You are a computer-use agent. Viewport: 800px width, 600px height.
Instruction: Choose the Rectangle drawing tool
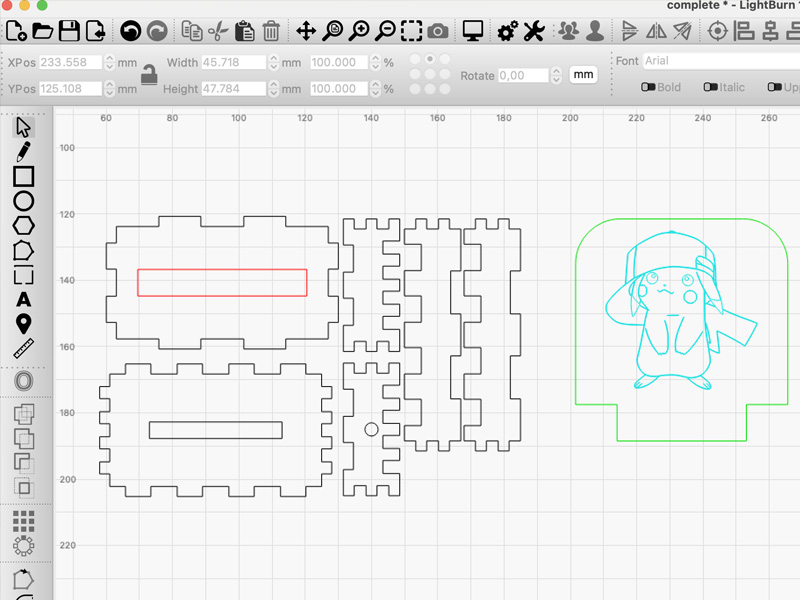23,177
